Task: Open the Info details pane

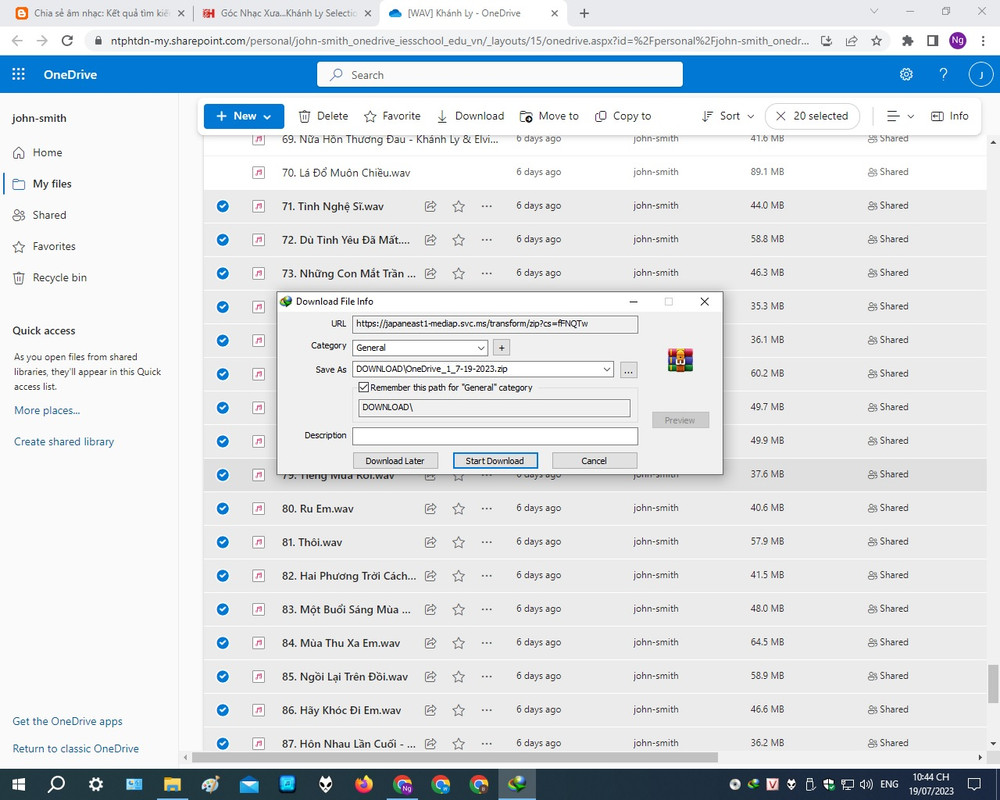Action: pos(950,116)
